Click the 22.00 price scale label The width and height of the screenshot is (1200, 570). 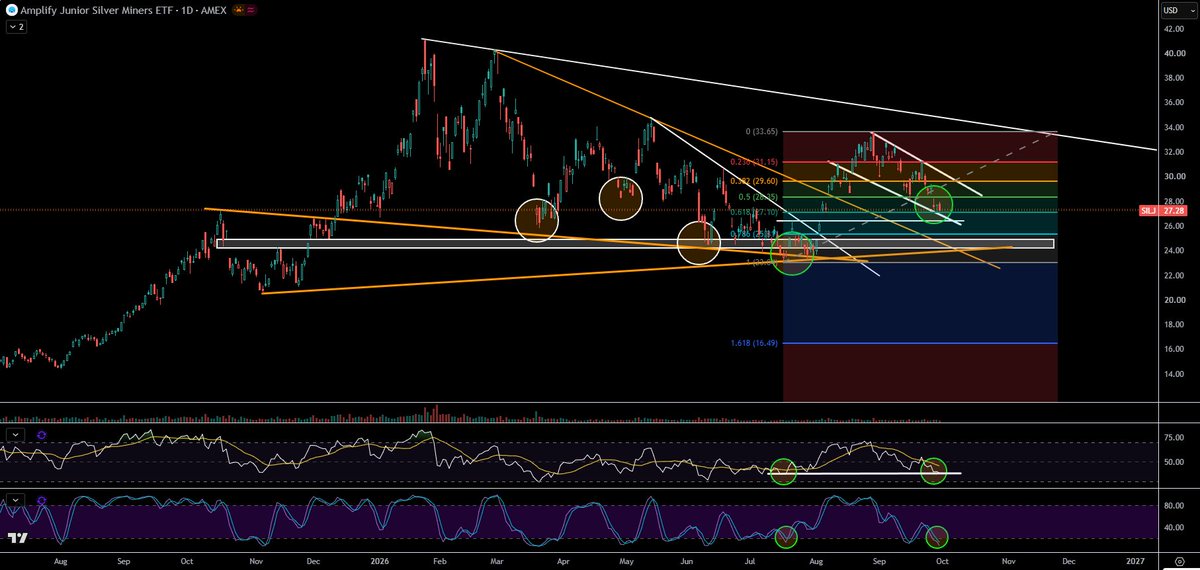tap(1172, 275)
